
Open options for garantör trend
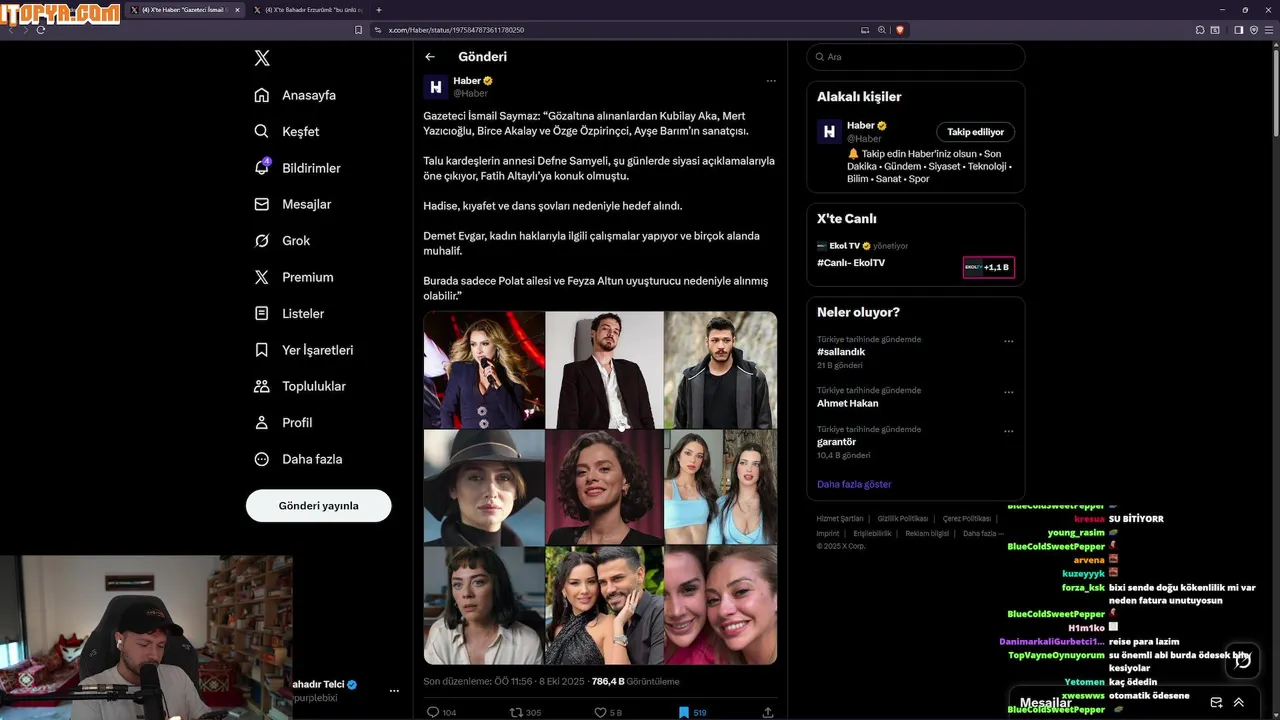click(1008, 431)
